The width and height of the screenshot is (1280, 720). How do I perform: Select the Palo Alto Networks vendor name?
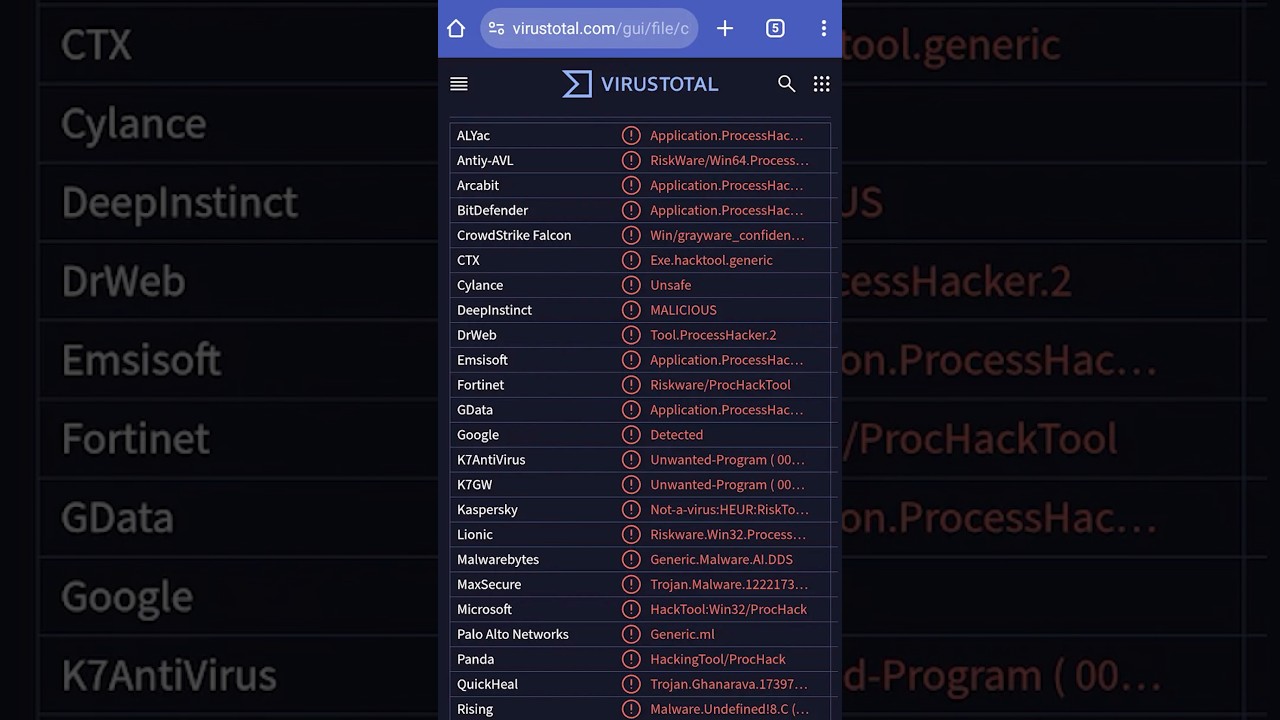[513, 635]
